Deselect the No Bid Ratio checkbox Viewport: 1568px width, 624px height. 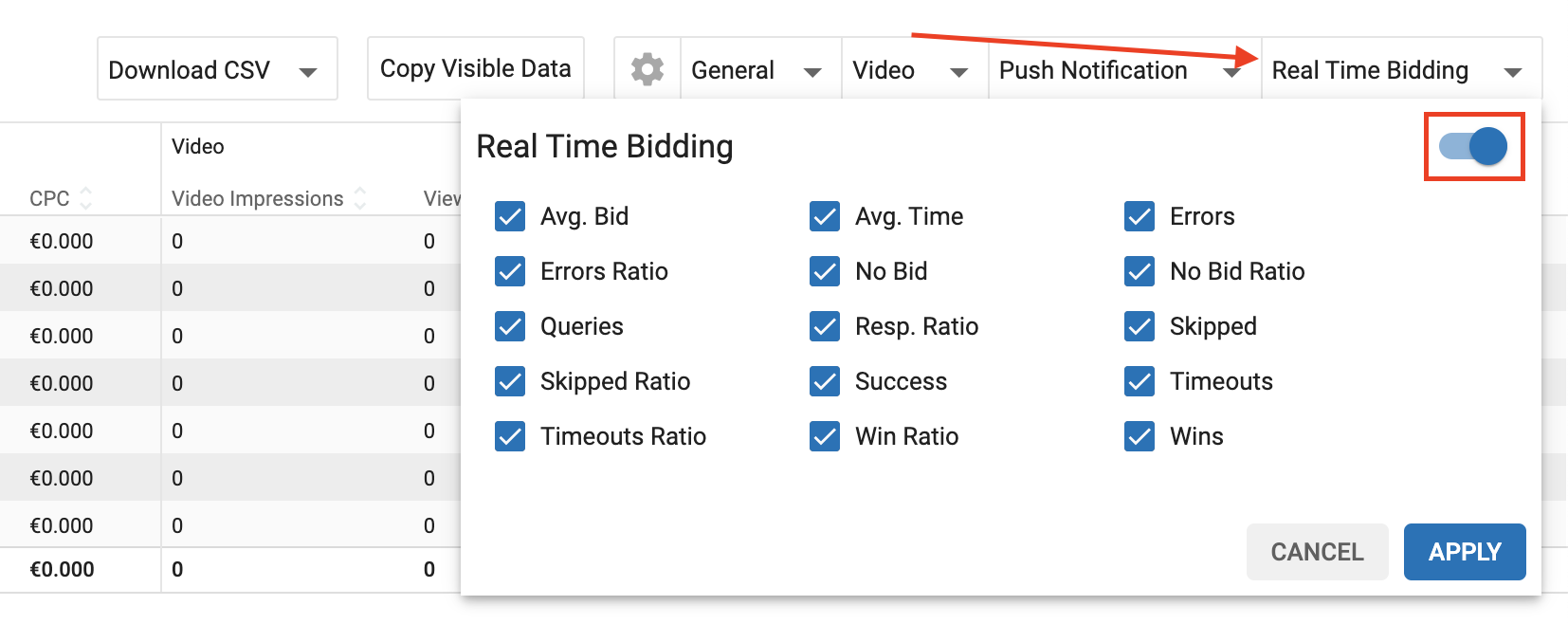coord(1140,271)
